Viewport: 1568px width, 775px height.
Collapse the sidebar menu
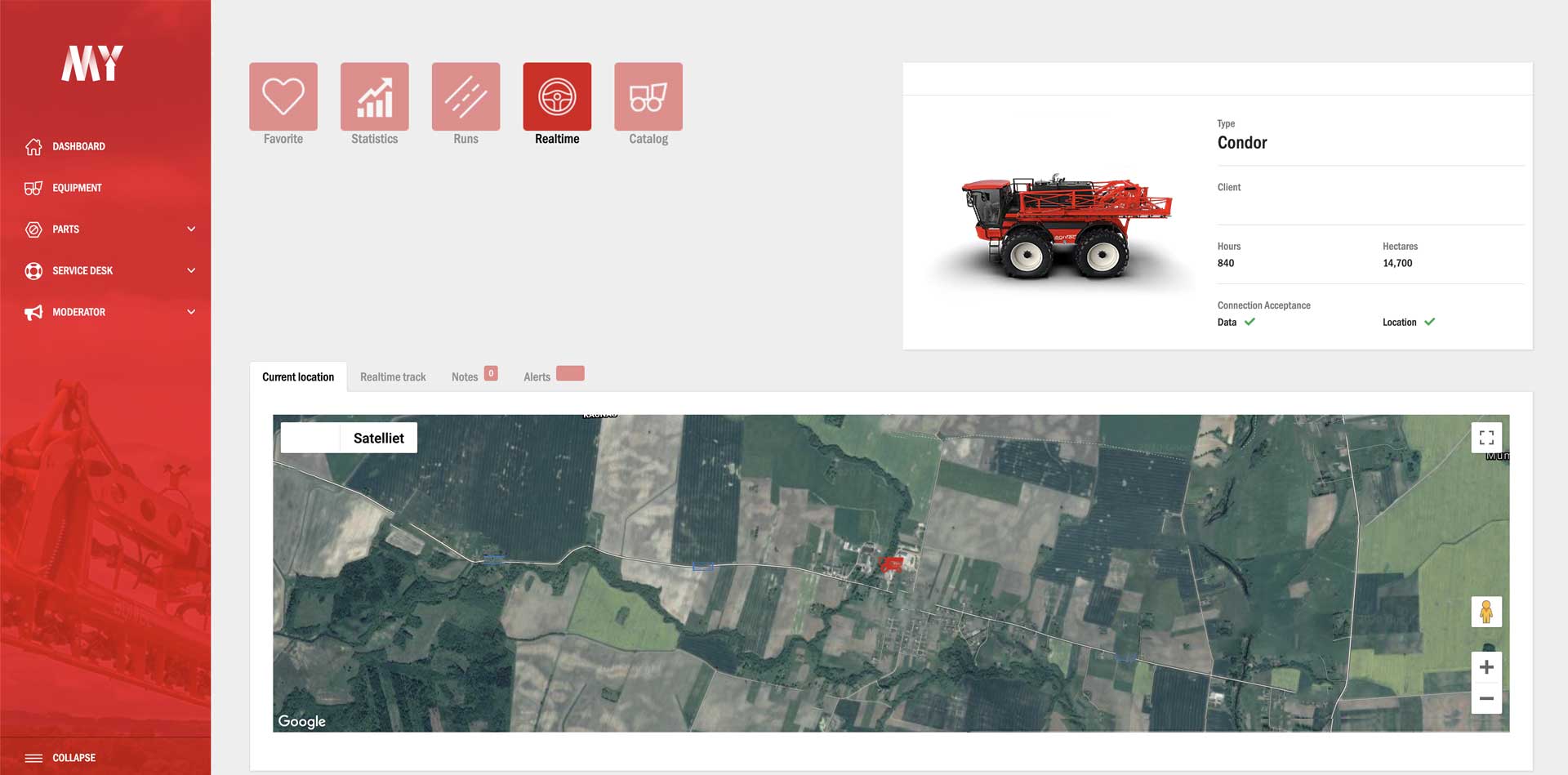click(73, 758)
